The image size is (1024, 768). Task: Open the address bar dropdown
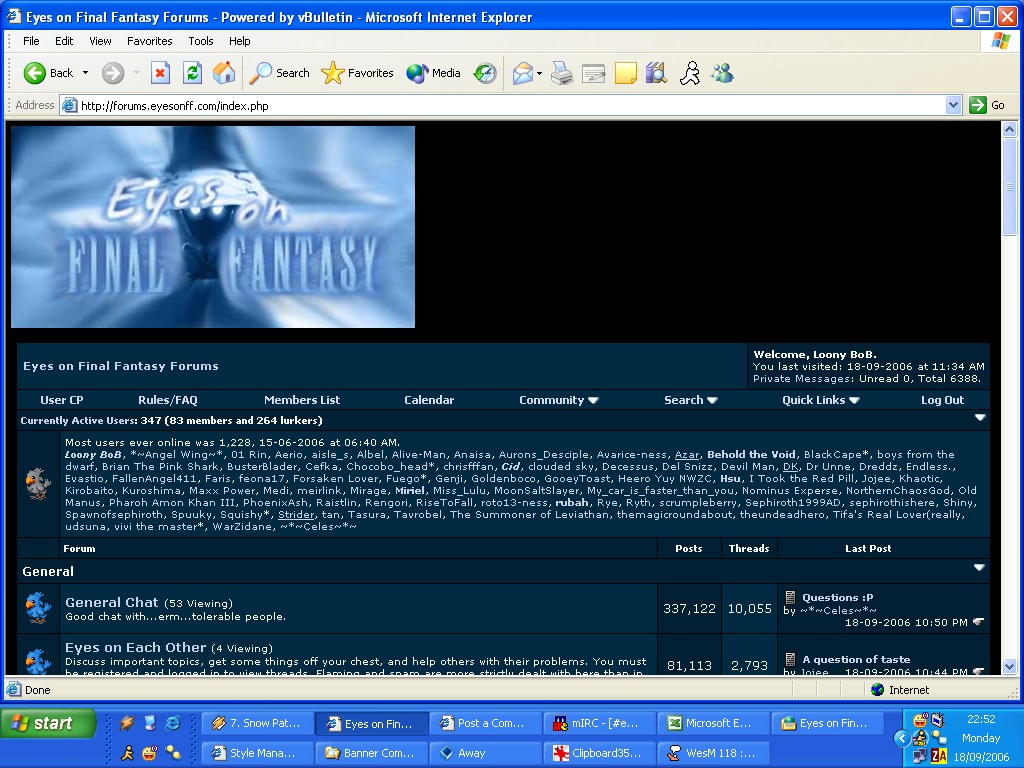click(x=953, y=105)
